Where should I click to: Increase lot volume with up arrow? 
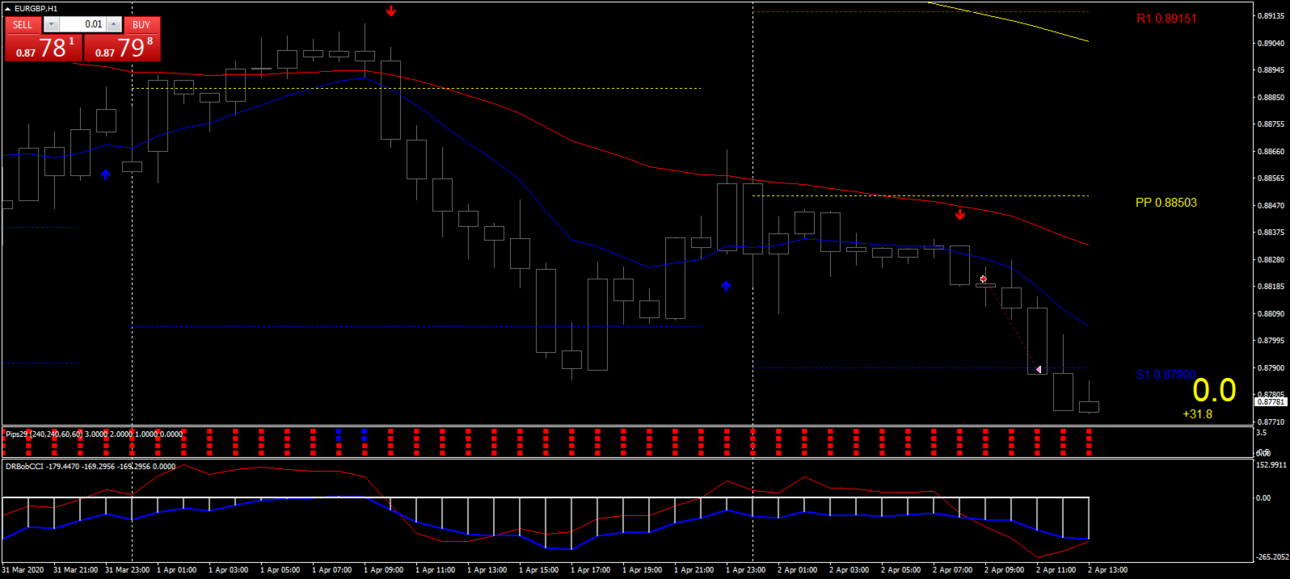point(114,24)
